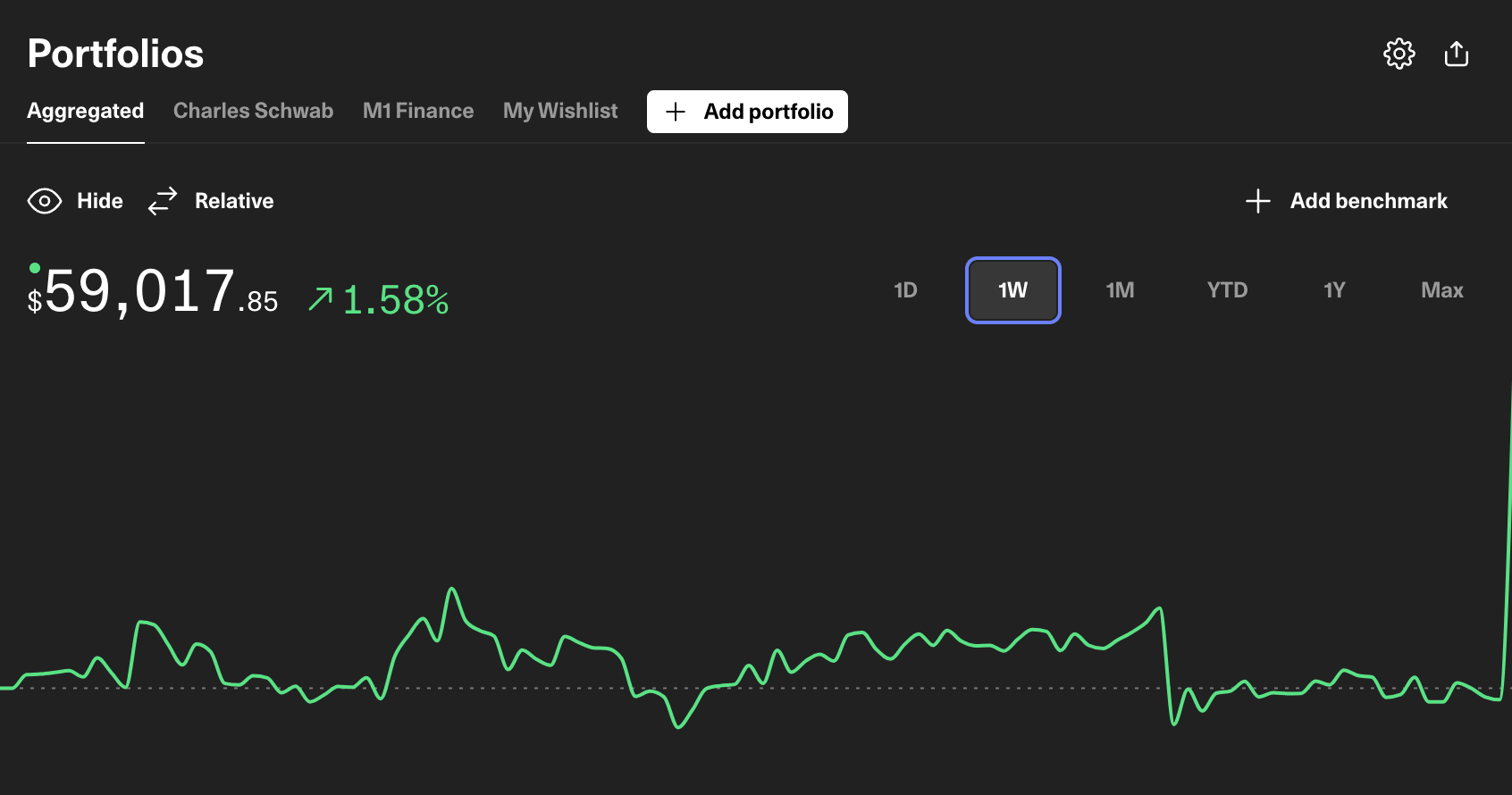Switch chart to YTD range
The height and width of the screenshot is (795, 1512).
1227,290
